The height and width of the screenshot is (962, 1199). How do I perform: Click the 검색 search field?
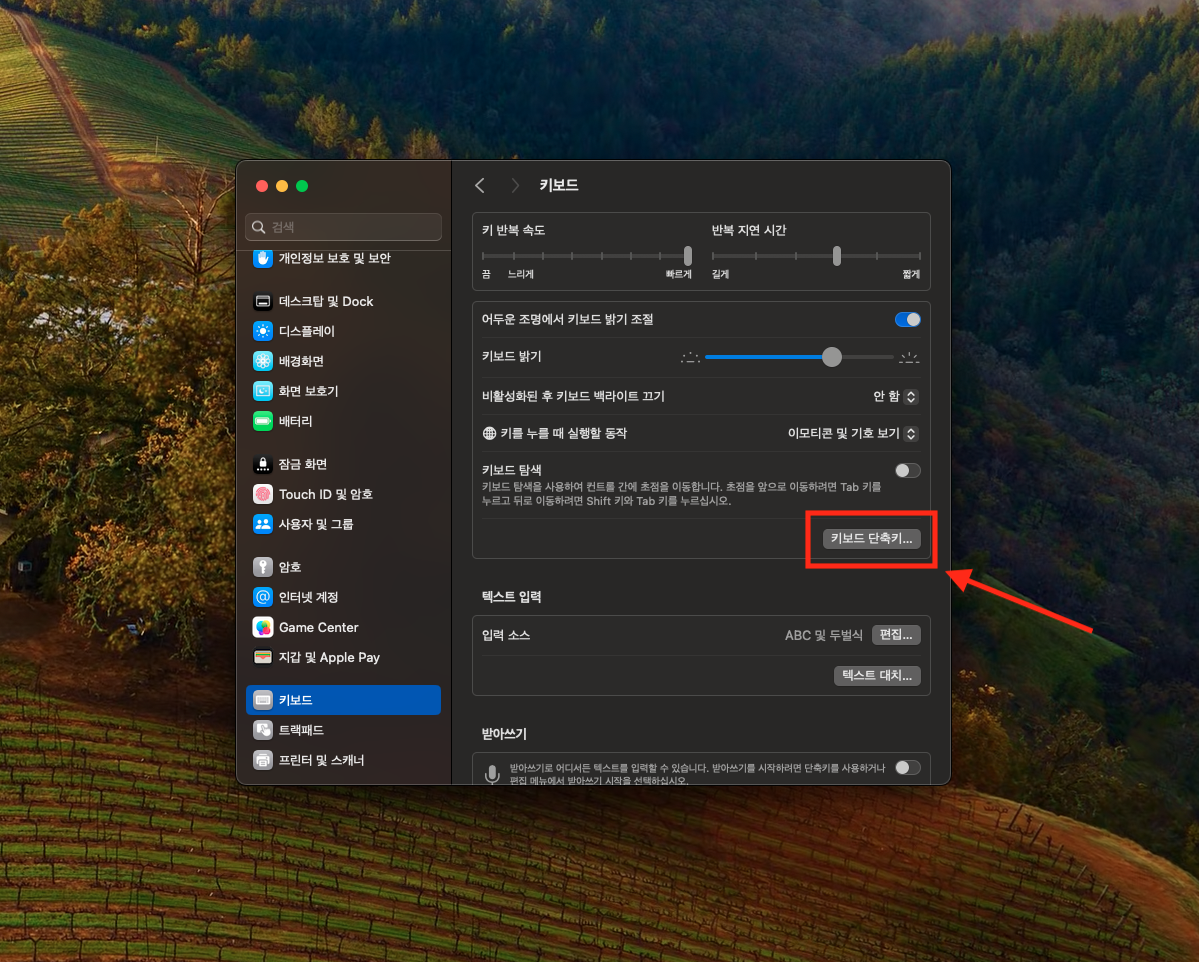(x=343, y=227)
